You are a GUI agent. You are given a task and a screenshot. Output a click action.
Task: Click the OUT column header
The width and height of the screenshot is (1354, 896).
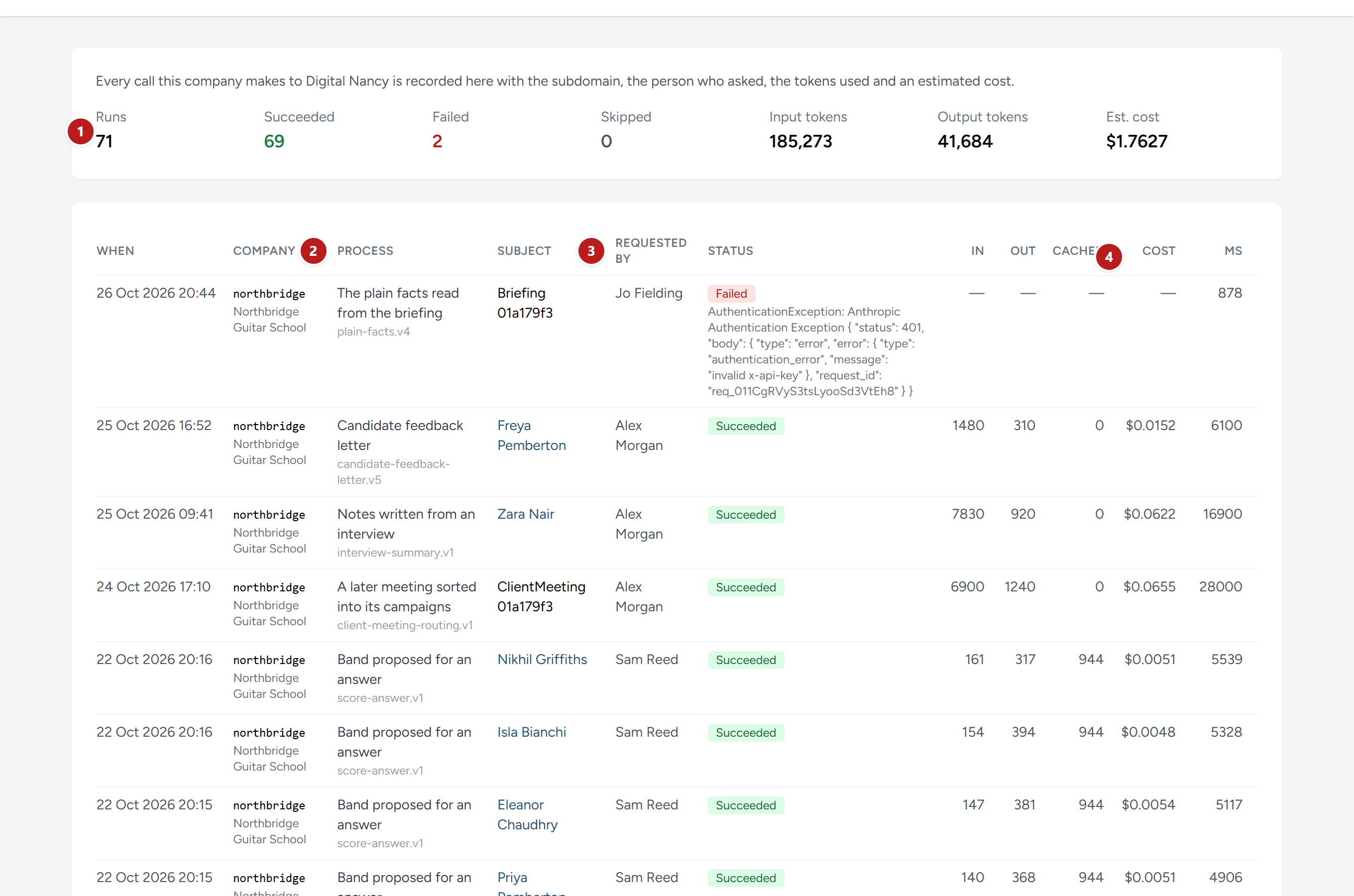click(x=1022, y=251)
